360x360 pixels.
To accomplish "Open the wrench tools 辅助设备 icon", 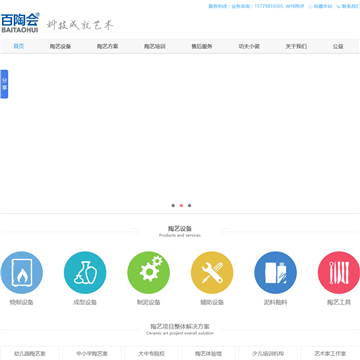I will (x=212, y=272).
